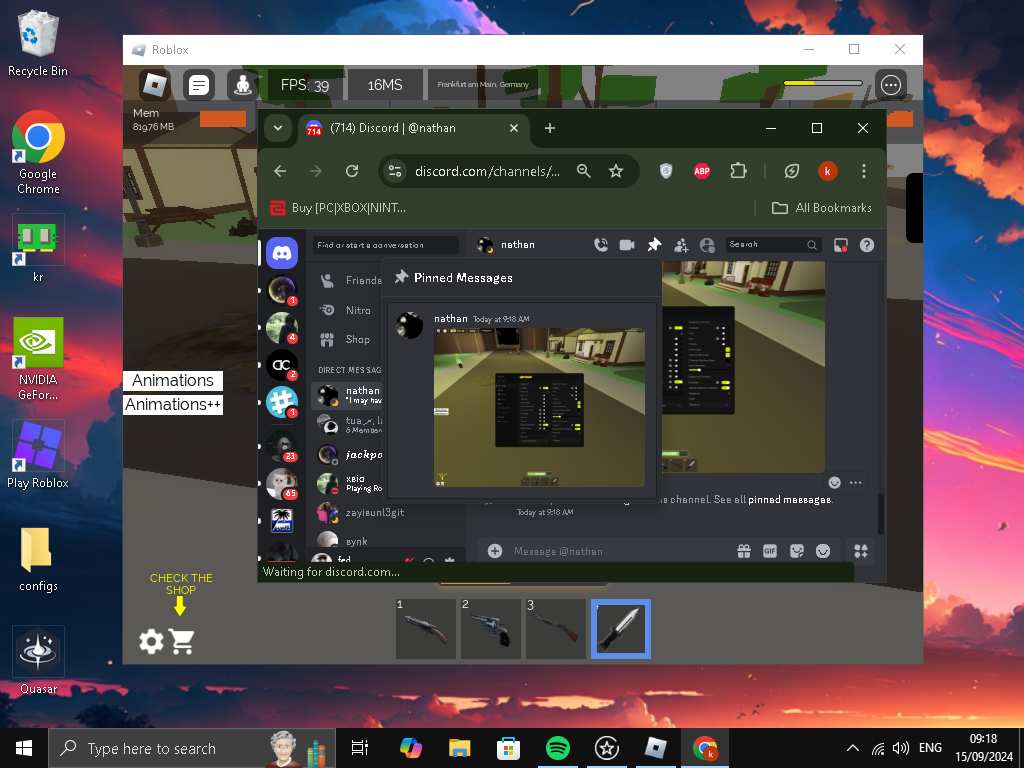The image size is (1024, 768).
Task: Open emoji picker in message bar
Action: click(x=823, y=551)
